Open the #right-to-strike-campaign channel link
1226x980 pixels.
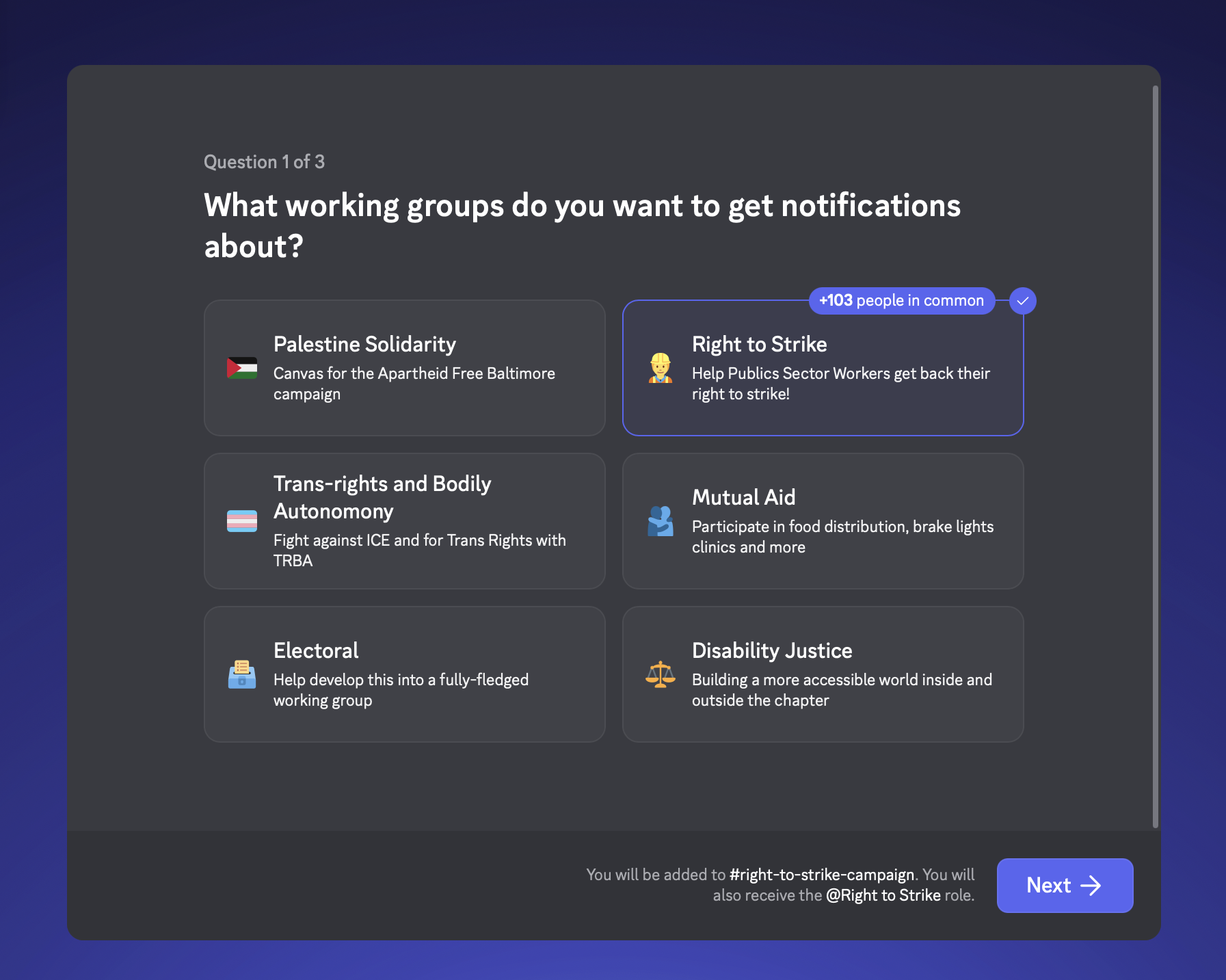click(822, 875)
